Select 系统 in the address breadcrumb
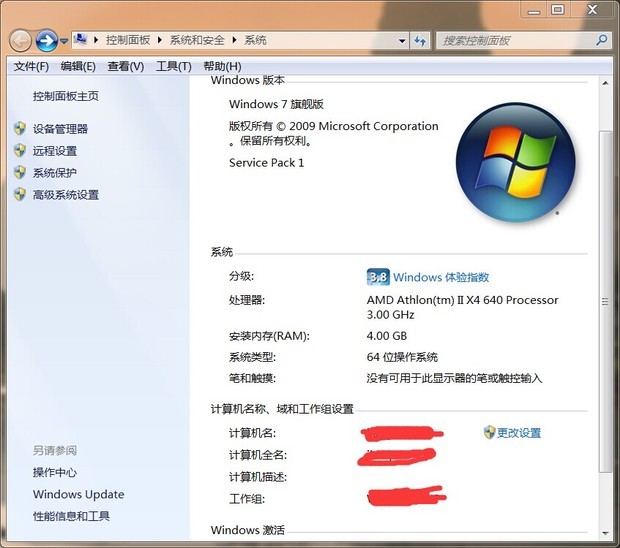This screenshot has width=620, height=548. [x=255, y=40]
